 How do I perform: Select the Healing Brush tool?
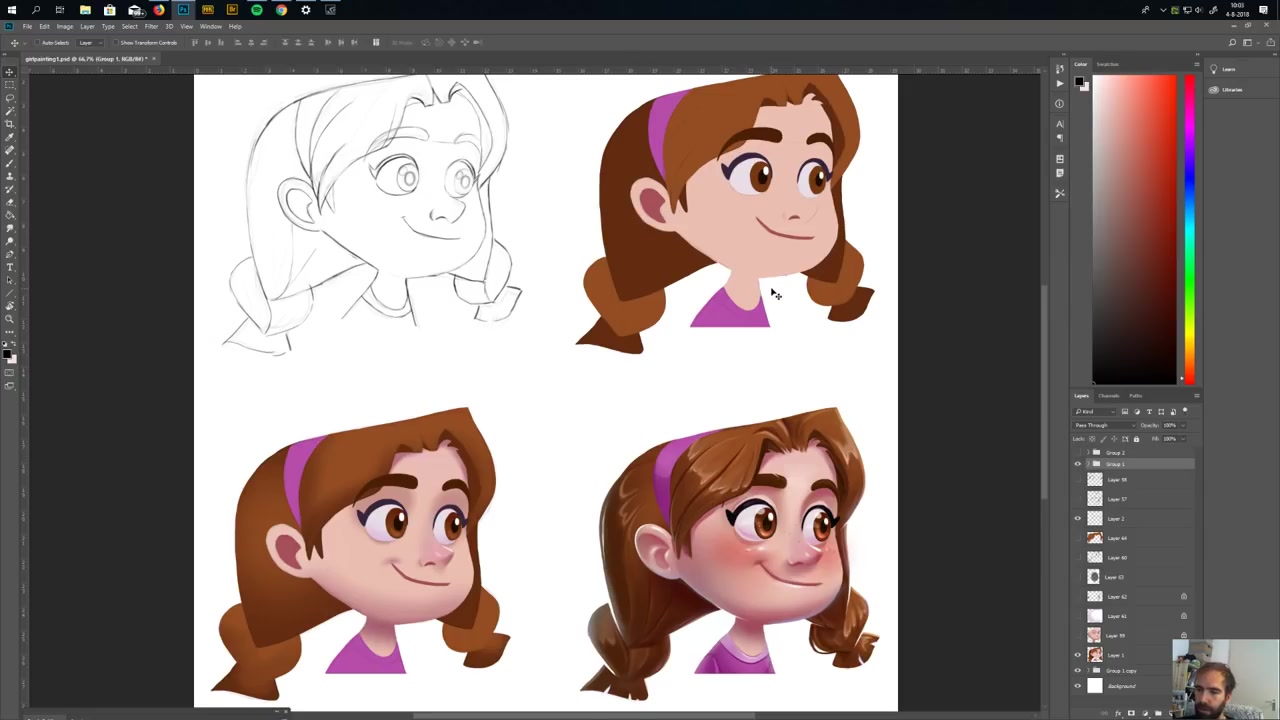tap(9, 150)
